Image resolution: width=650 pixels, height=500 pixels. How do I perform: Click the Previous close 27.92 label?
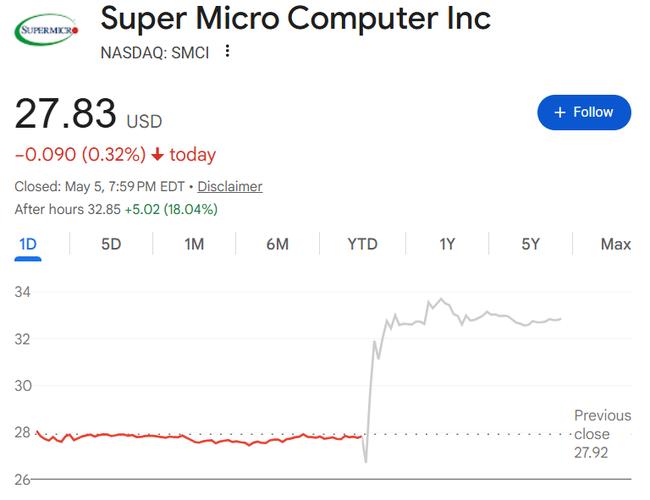click(x=602, y=434)
